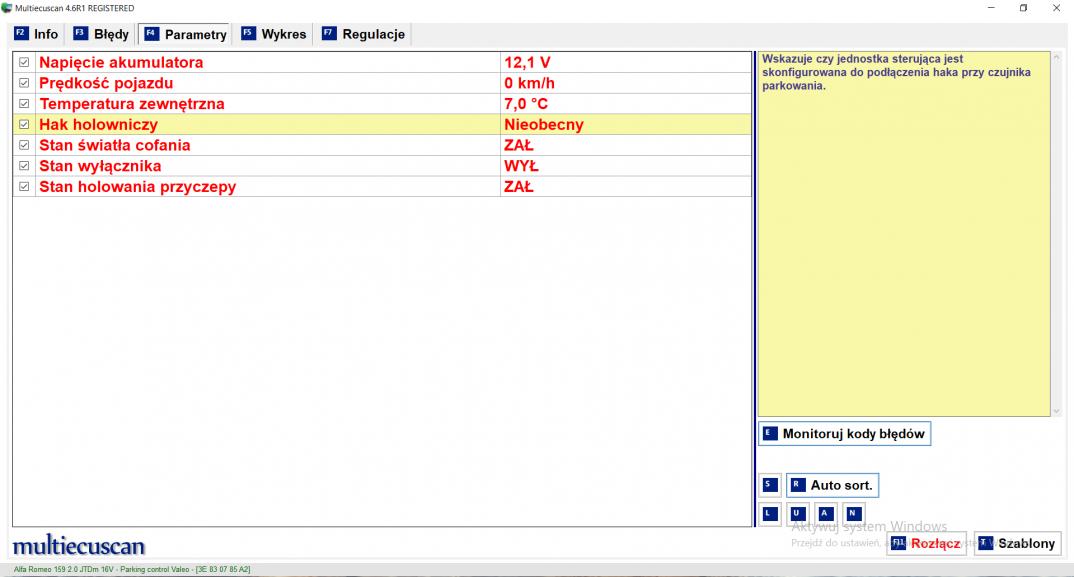Select the Napięcie akumulatora parameter row
Screen dimensions: 1074x577
point(382,62)
